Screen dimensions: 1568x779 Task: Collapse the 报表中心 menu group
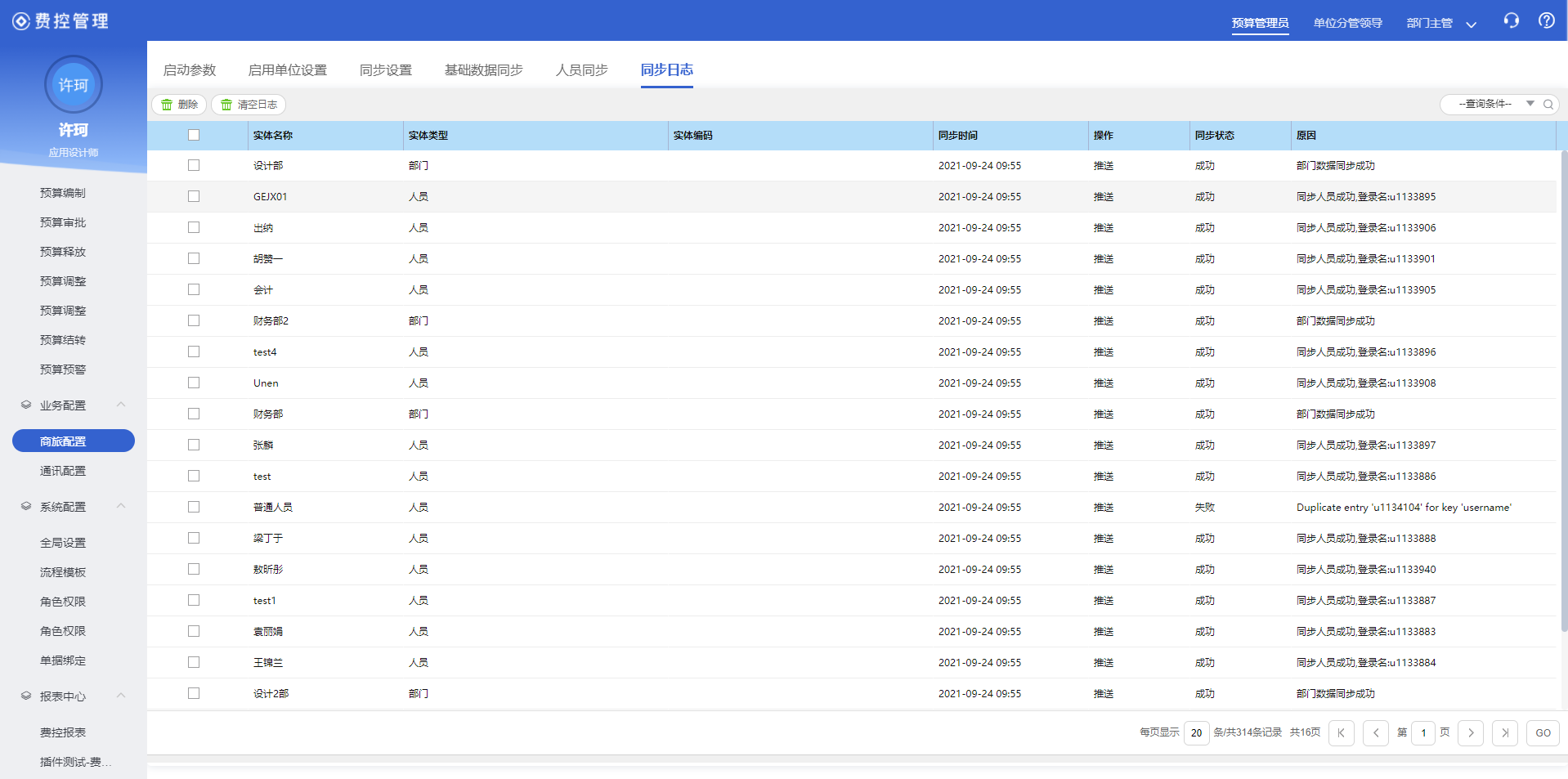point(121,696)
